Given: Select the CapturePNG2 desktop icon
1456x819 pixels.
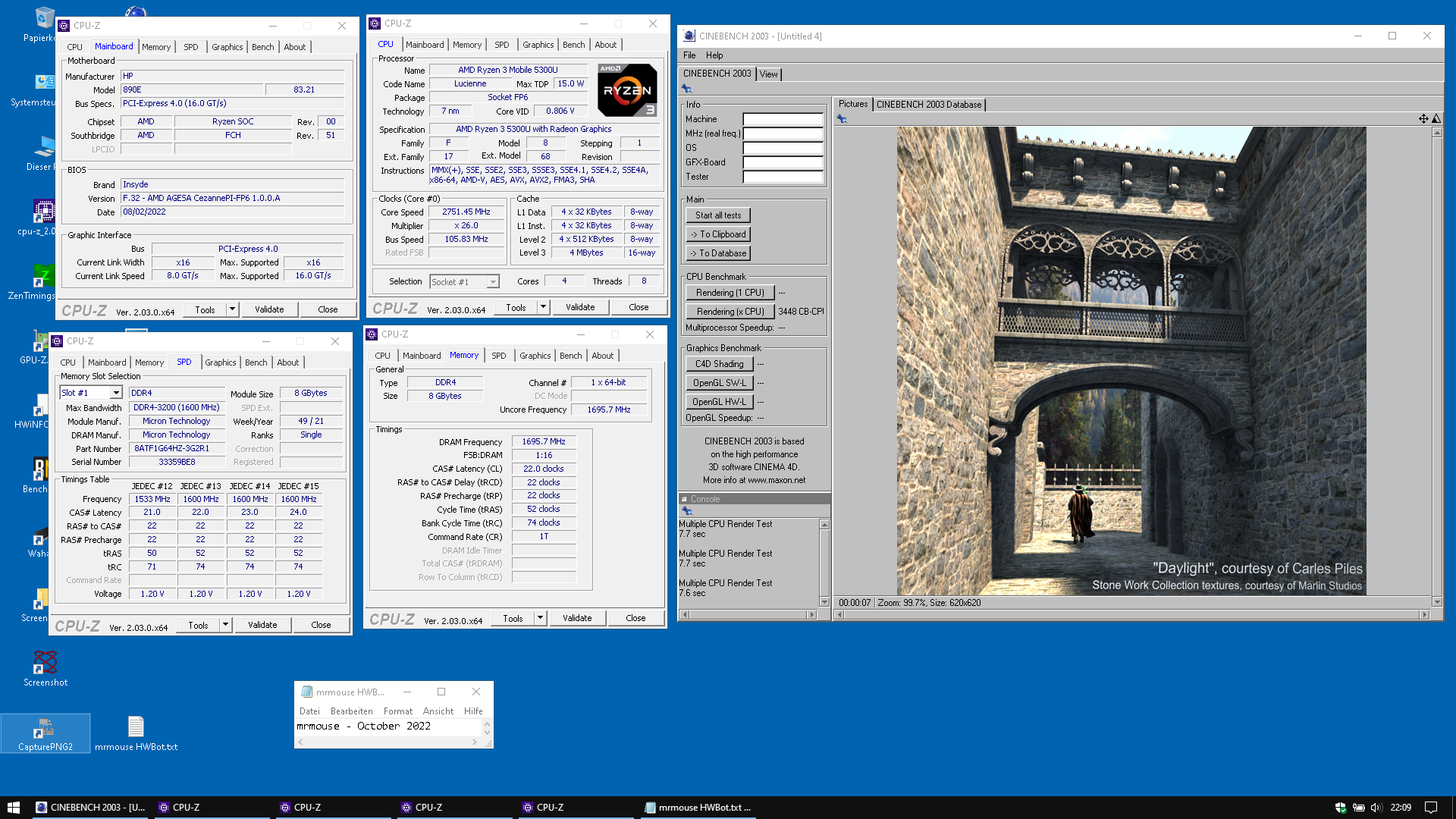Looking at the screenshot, I should [45, 733].
